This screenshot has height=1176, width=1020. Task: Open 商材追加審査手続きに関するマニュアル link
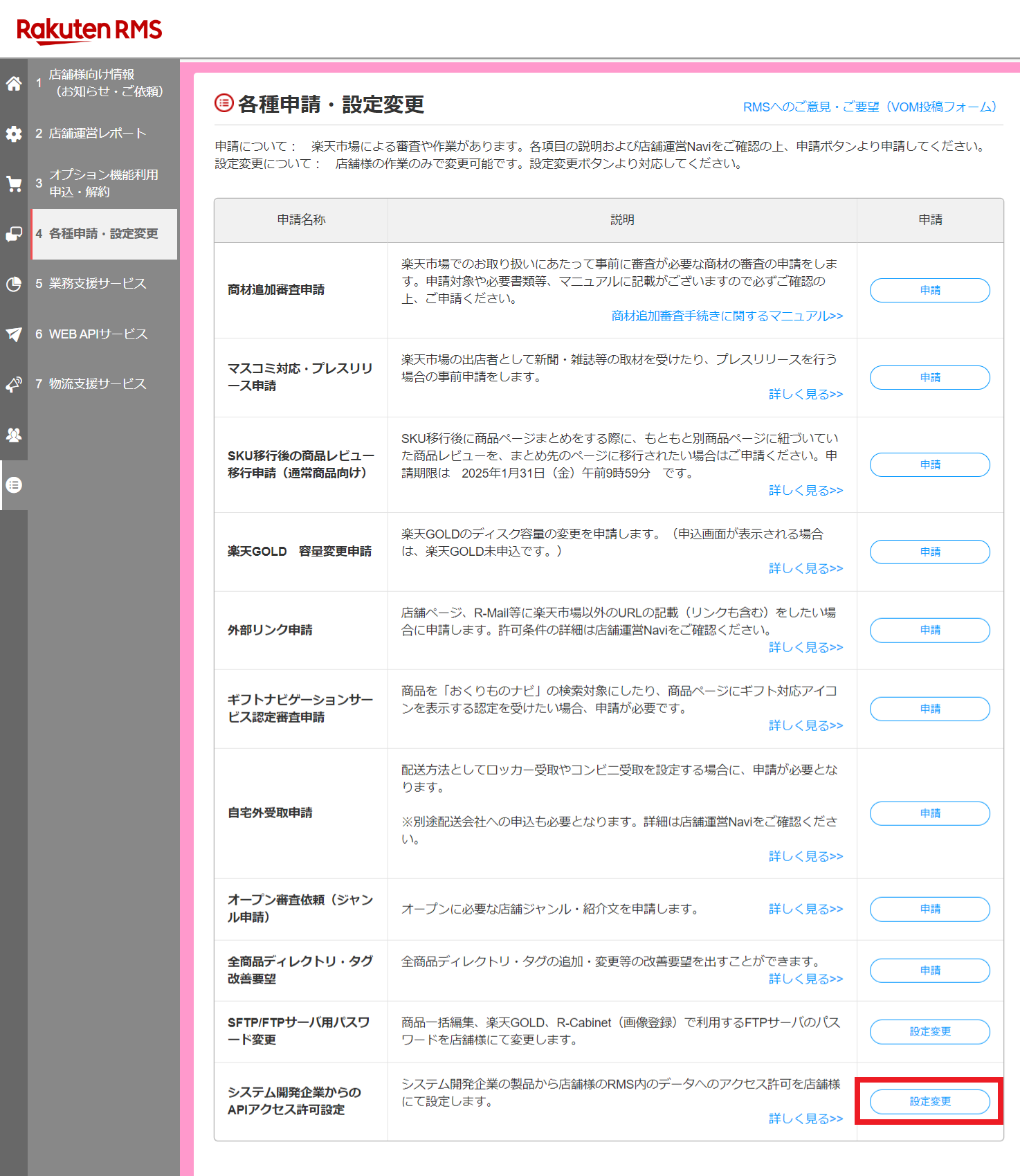(727, 316)
